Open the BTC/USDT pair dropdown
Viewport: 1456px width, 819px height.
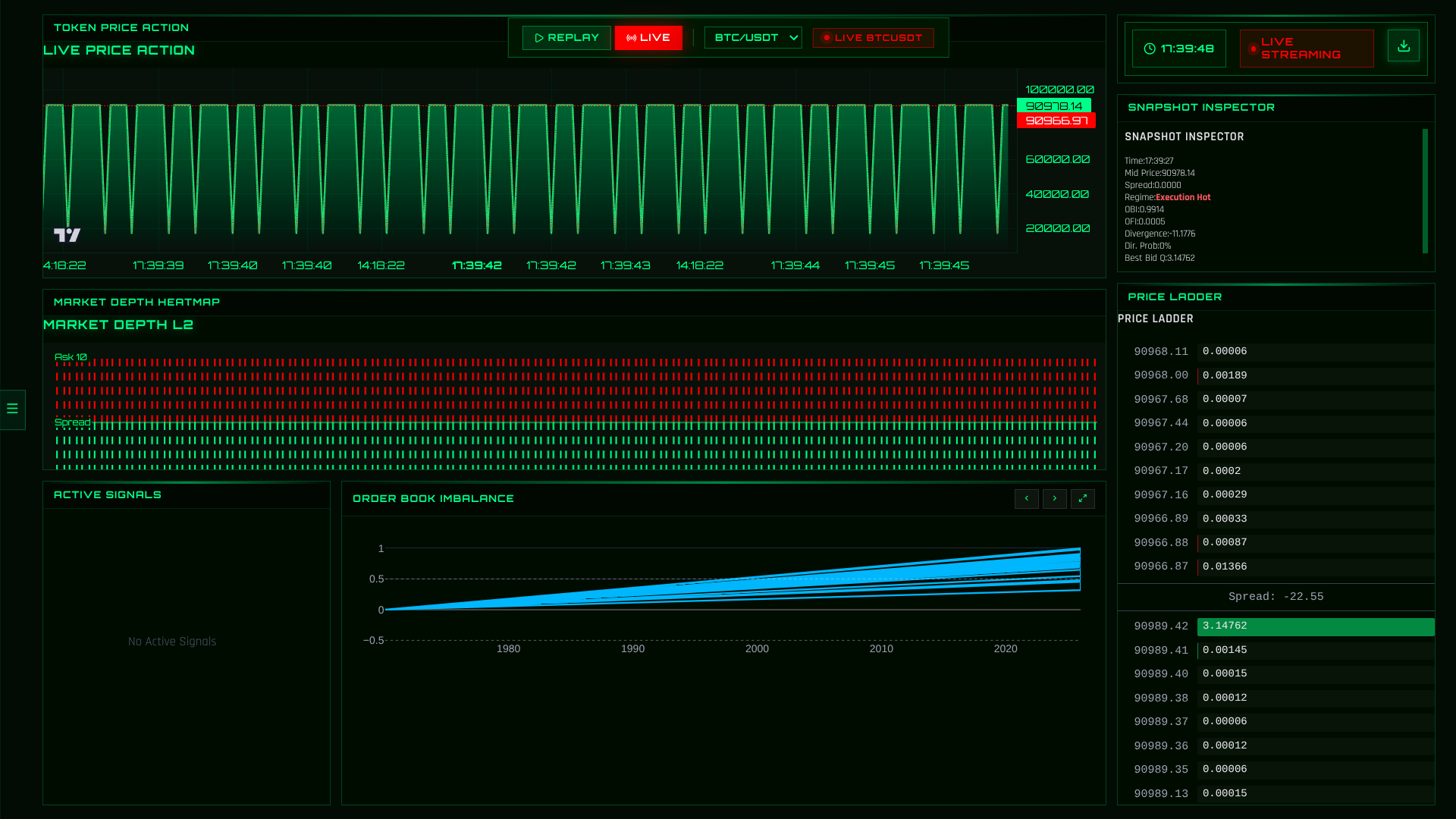coord(753,38)
